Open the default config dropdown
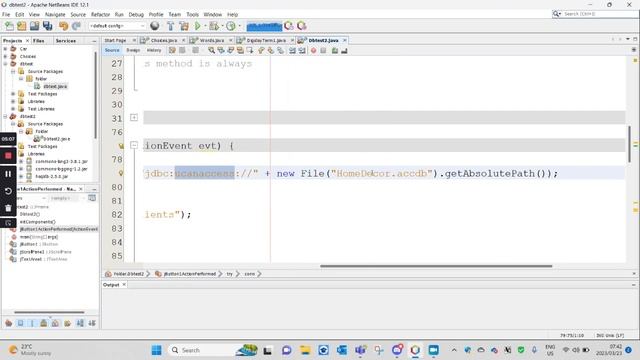 [117, 26]
